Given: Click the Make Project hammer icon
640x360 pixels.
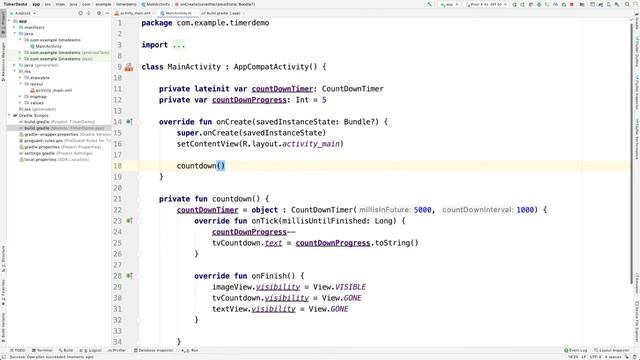Looking at the screenshot, I should 429,4.
